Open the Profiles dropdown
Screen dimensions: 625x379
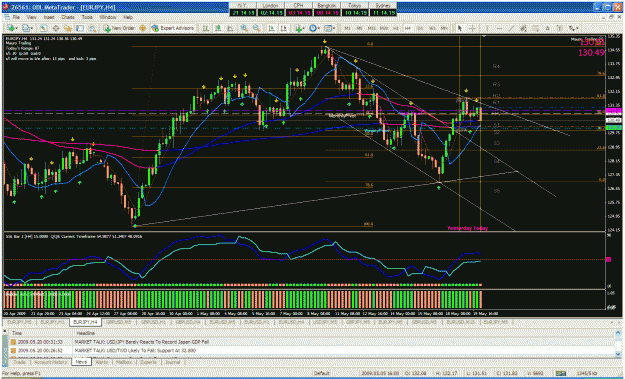pyautogui.click(x=28, y=28)
